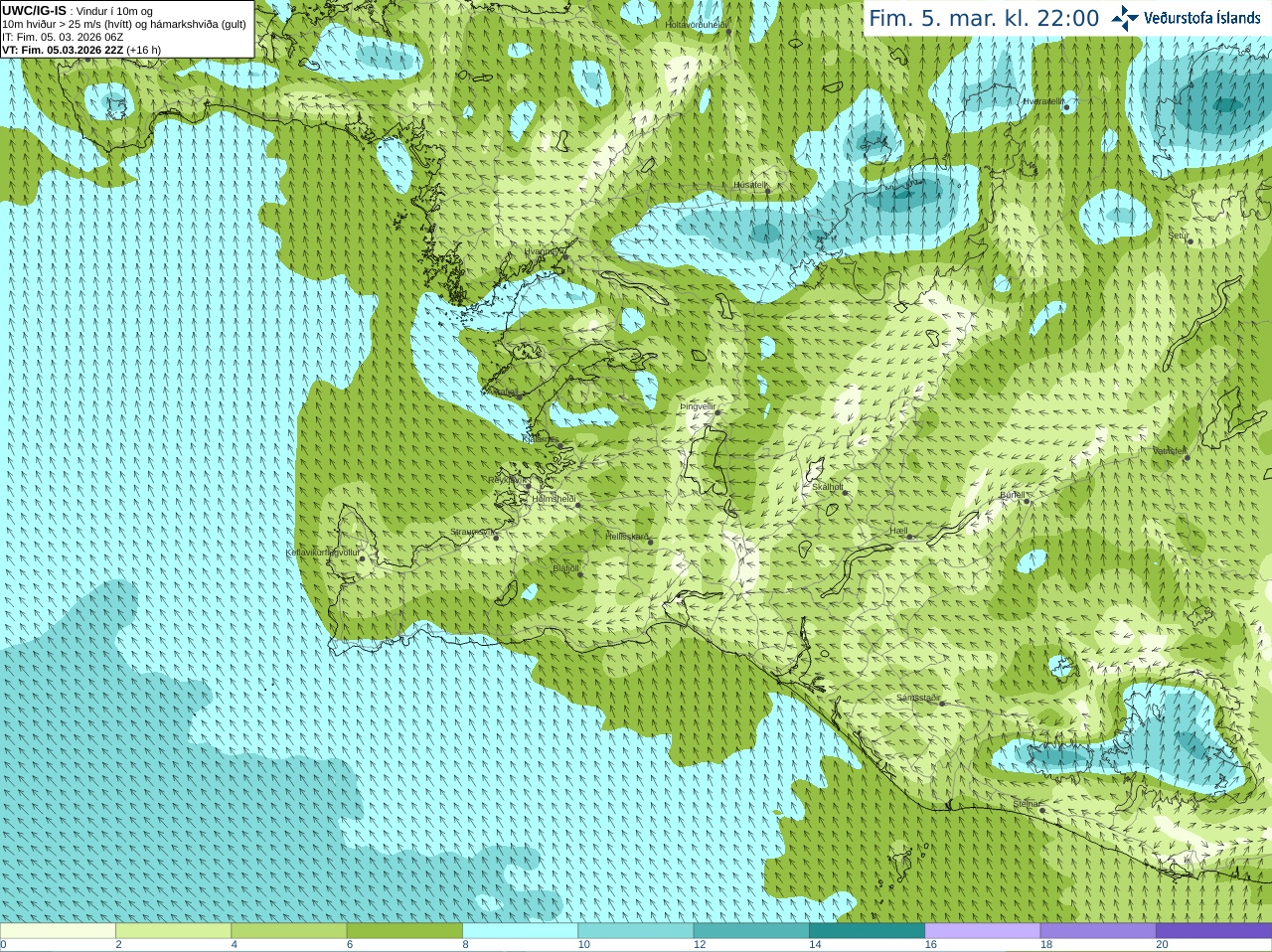Click the Hvanneyri station label
The width and height of the screenshot is (1272, 952).
[x=543, y=251]
